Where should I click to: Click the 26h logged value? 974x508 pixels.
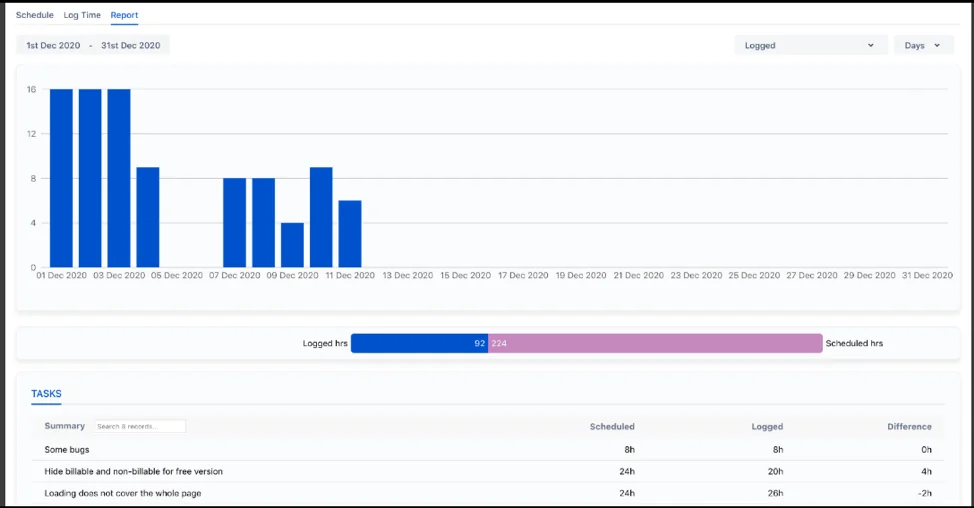point(775,493)
